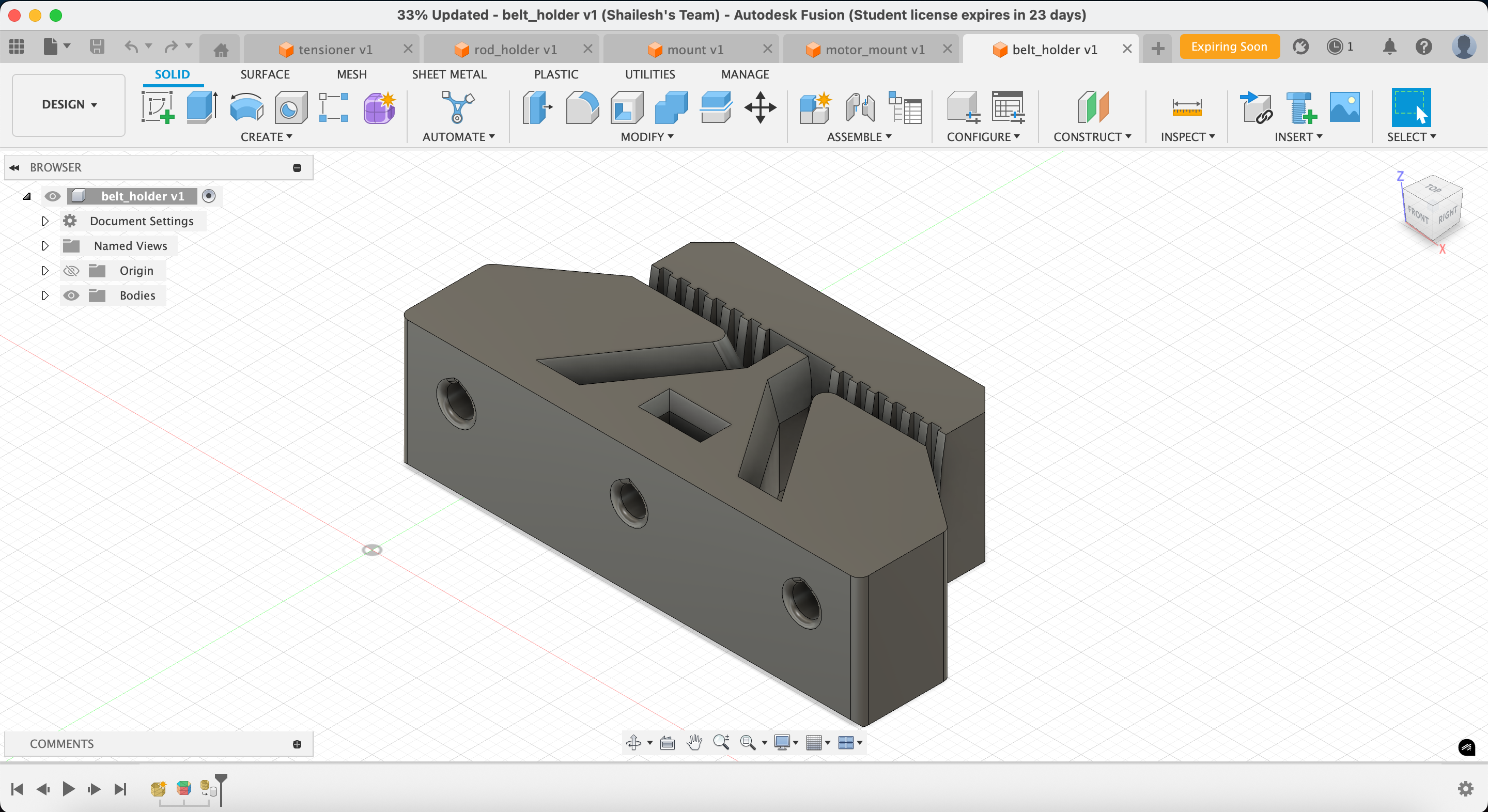
Task: Expand the Document Settings node
Action: tap(45, 221)
